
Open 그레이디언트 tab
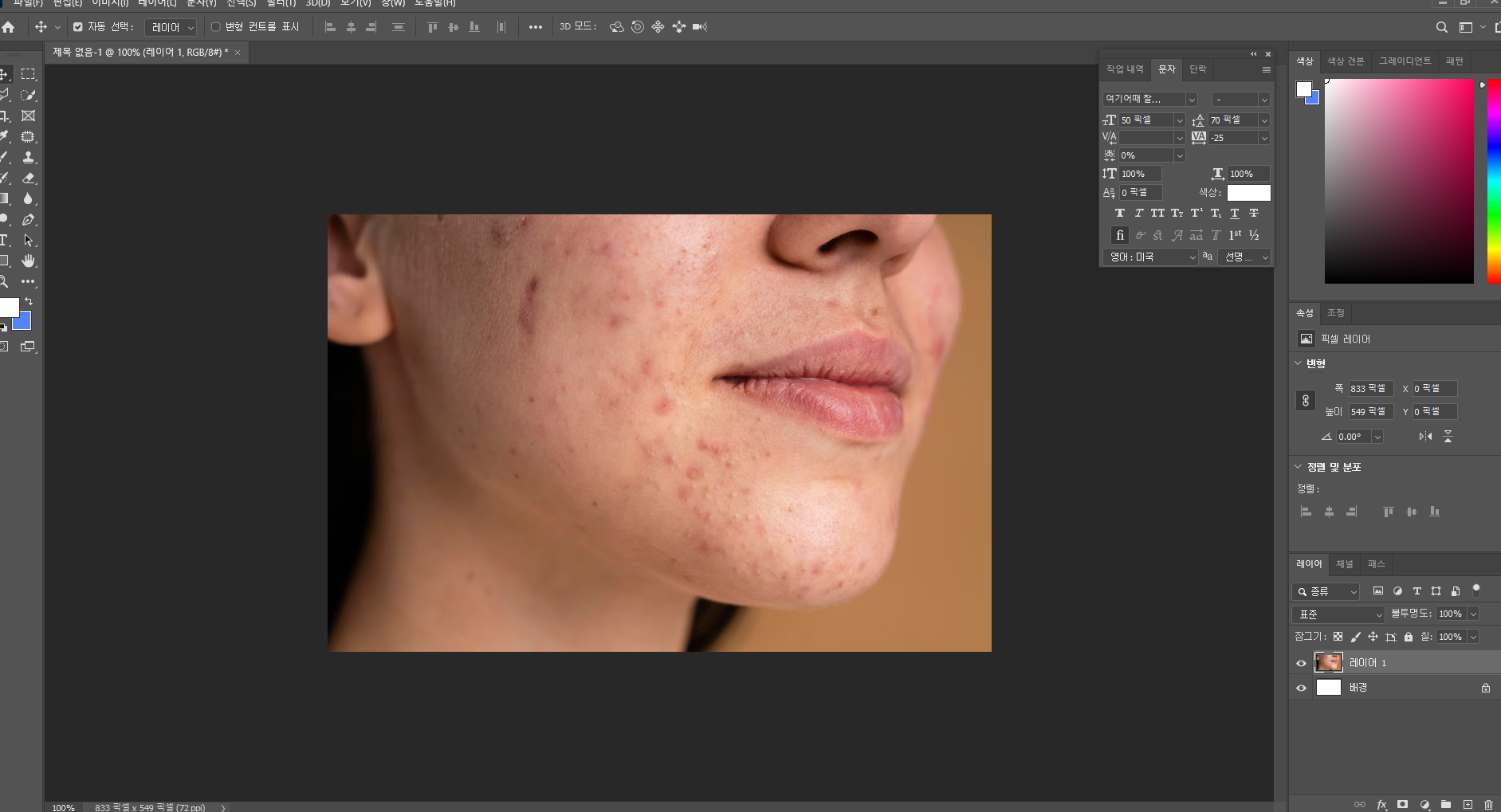click(1405, 61)
